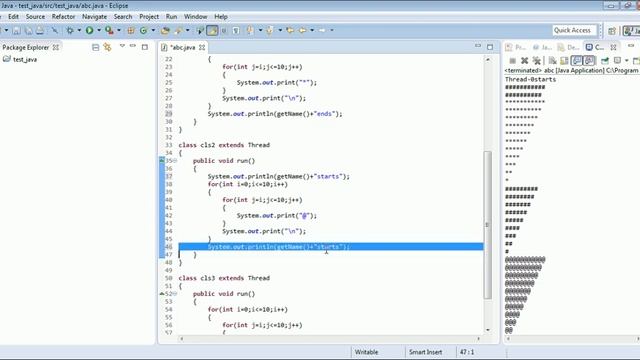
Task: Toggle Show Whitespace Characters button
Action: [x=236, y=31]
